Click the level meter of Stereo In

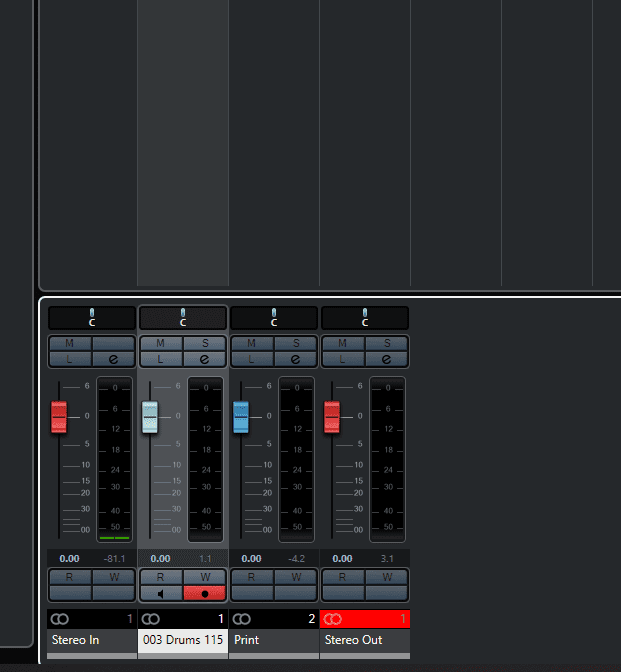[x=114, y=459]
